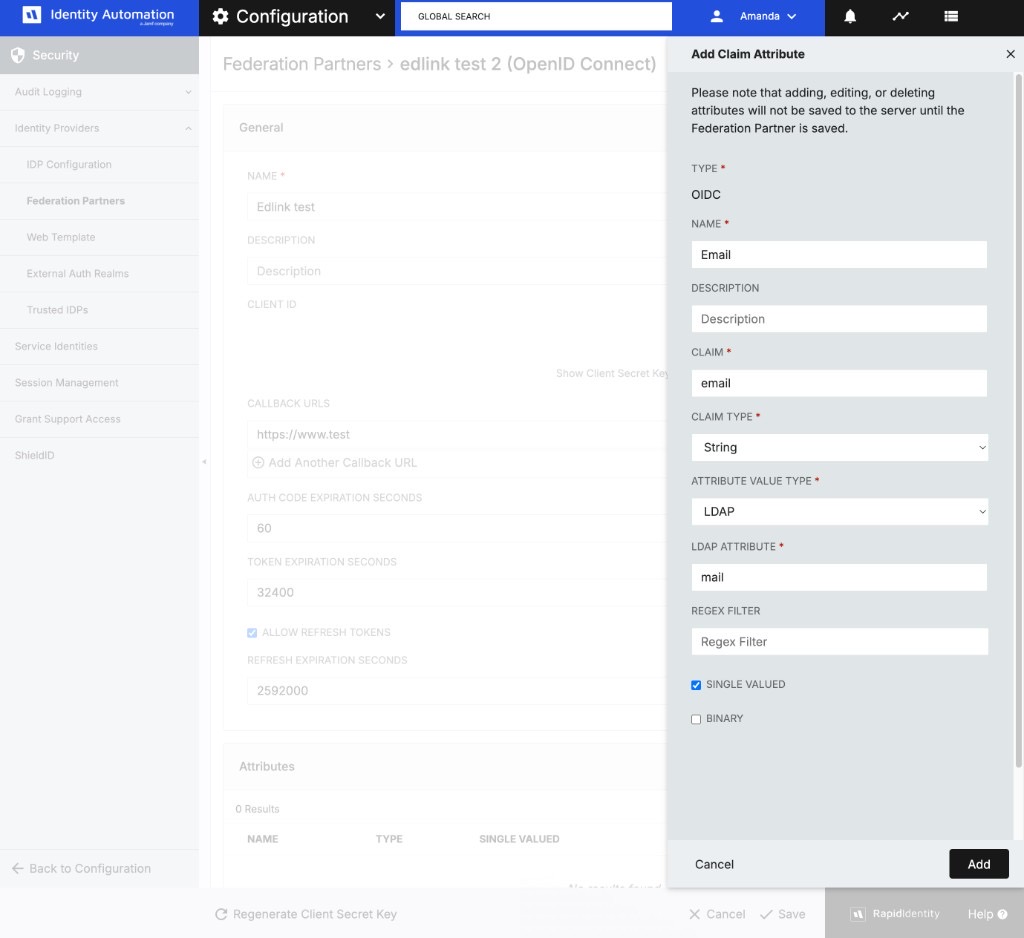
Task: Open the Configuration module dropdown arrow
Action: pyautogui.click(x=380, y=16)
